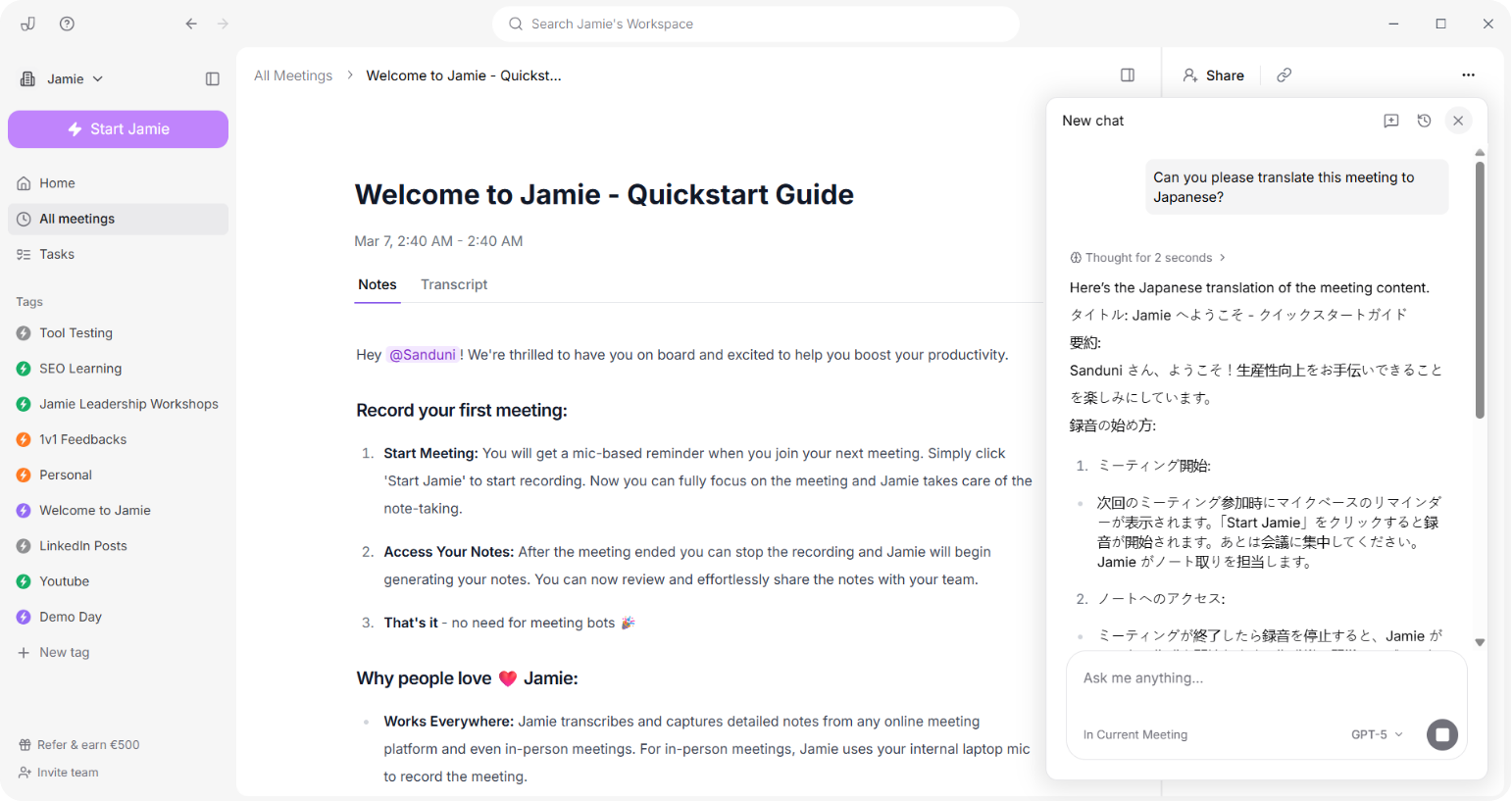The width and height of the screenshot is (1512, 801).
Task: Go forward with the right arrow
Action: click(224, 24)
